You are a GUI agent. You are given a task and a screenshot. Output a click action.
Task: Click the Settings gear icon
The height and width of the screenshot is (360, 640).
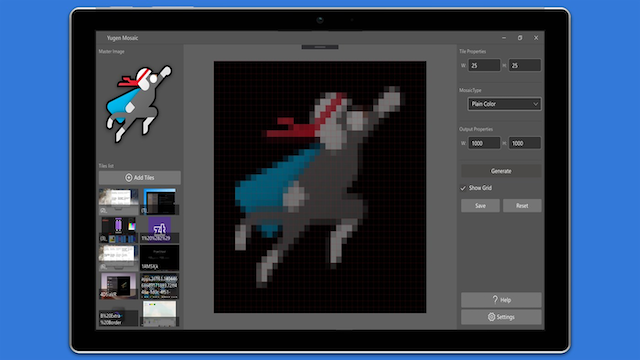[491, 317]
